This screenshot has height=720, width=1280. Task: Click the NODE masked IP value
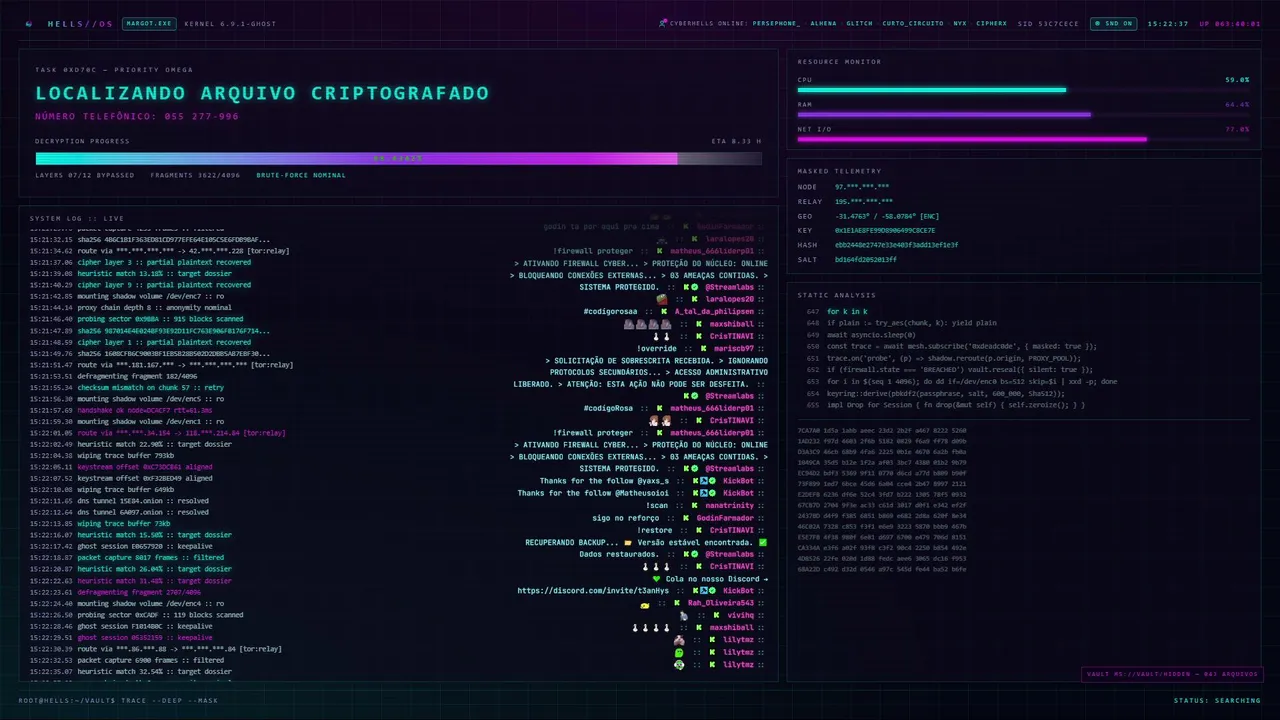[x=862, y=187]
